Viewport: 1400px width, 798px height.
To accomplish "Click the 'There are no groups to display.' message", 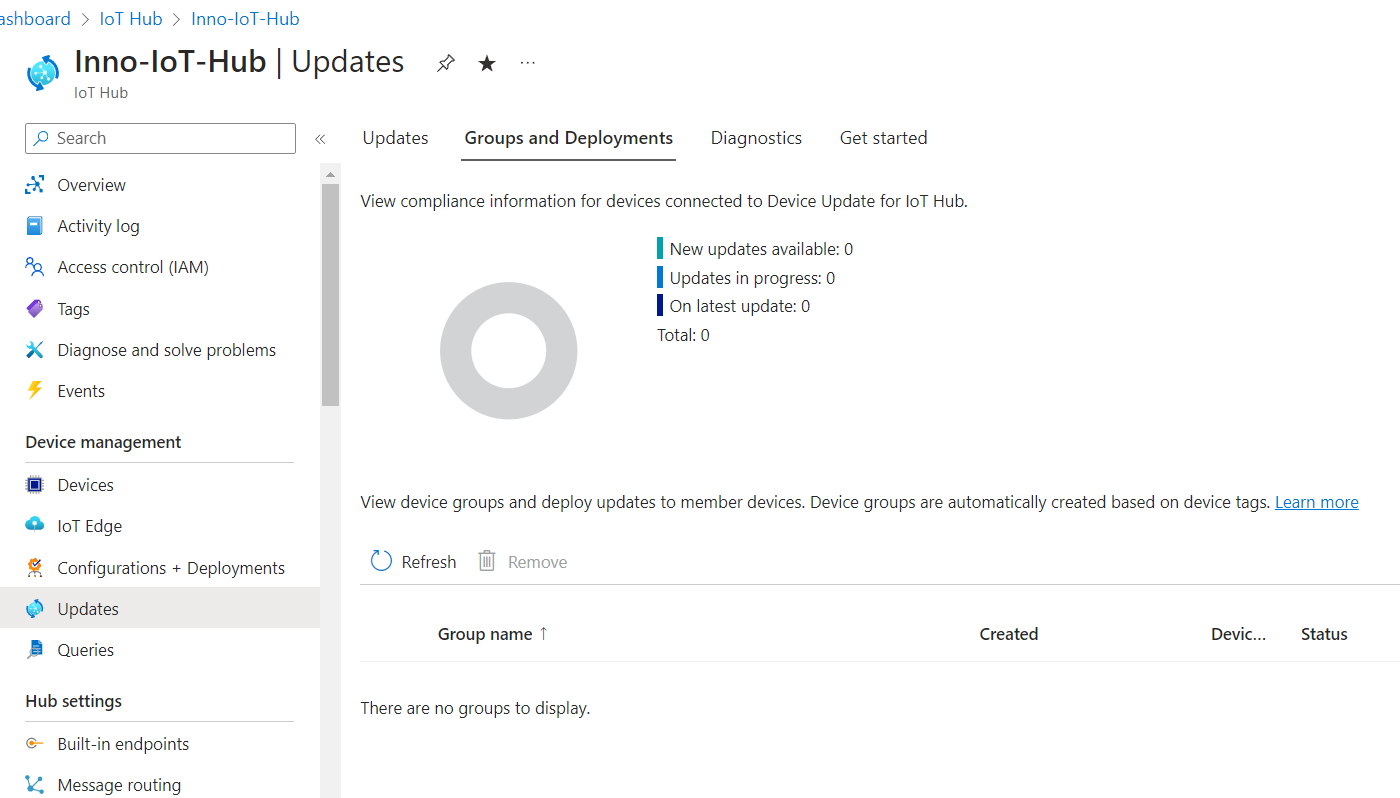I will point(475,708).
